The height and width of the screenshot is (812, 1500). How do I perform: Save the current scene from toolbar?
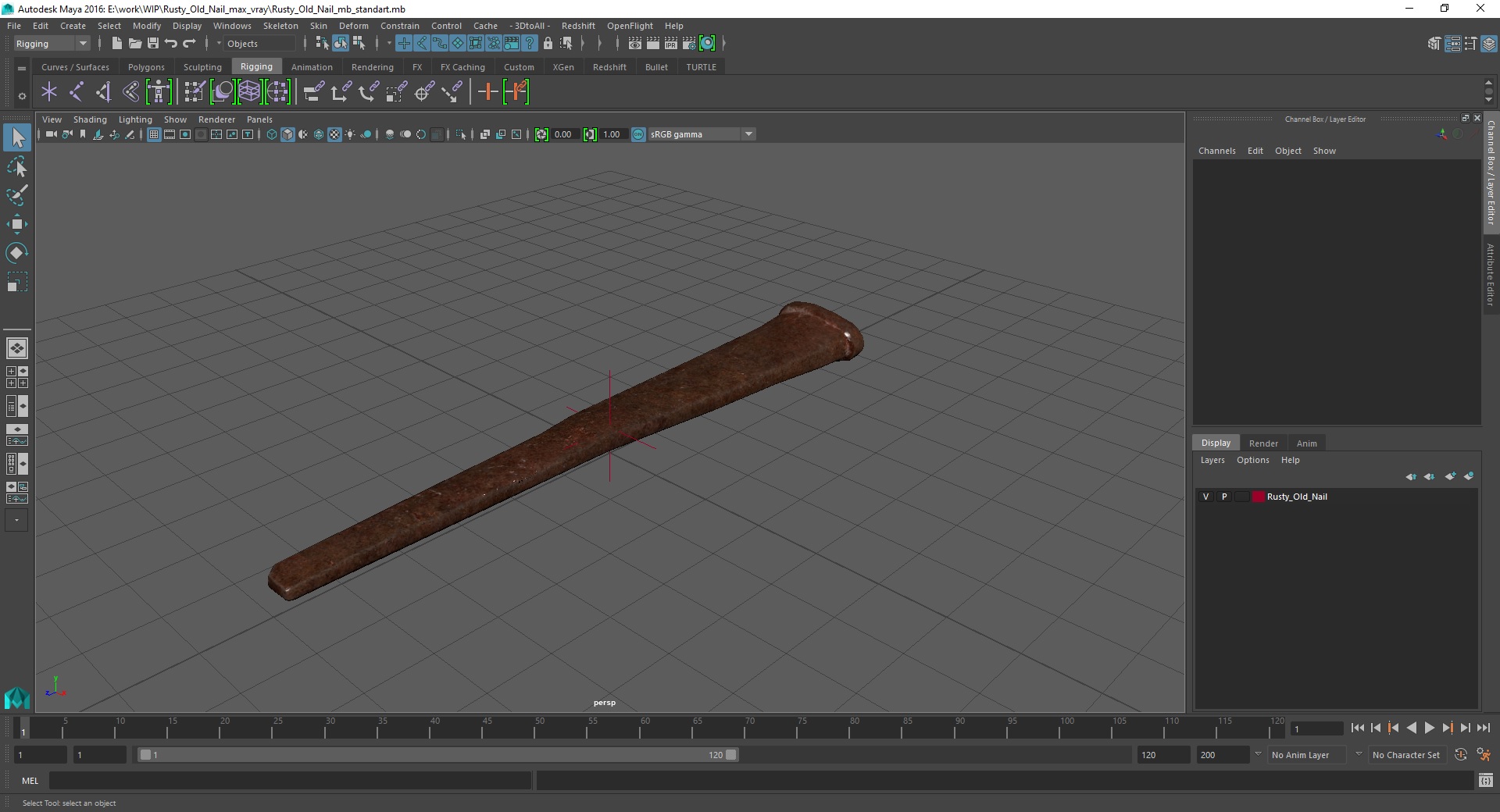pos(153,44)
